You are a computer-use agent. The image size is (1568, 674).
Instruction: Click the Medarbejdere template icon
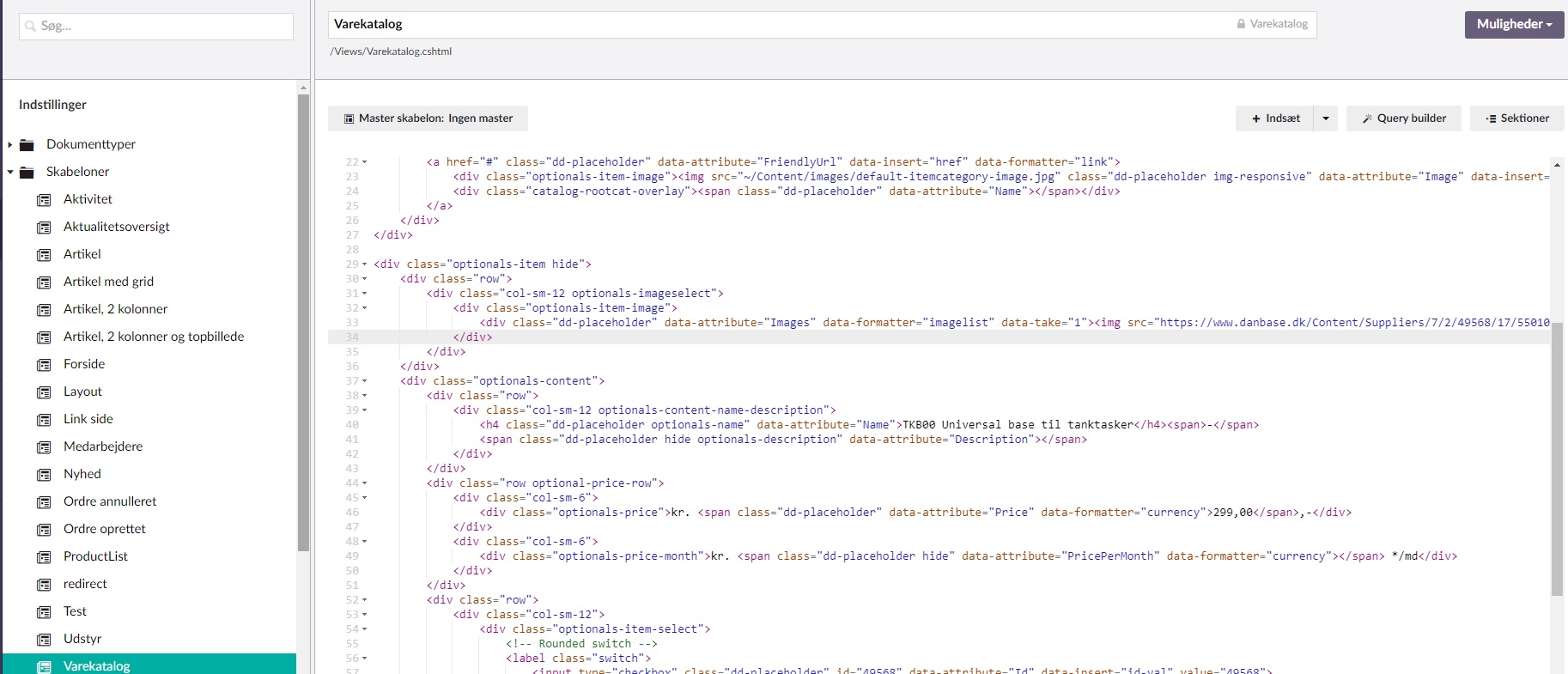pos(44,447)
